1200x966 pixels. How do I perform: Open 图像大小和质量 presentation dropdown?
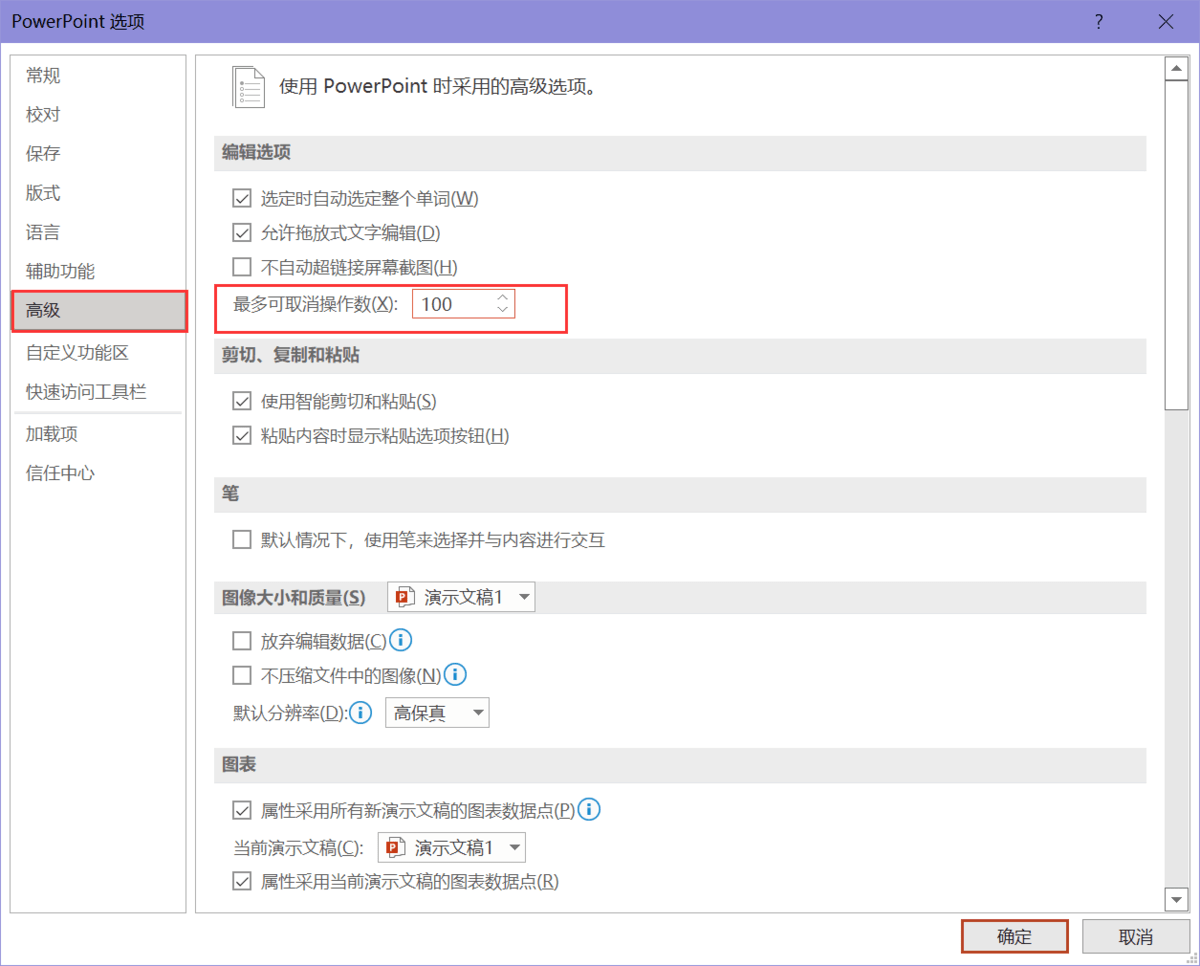[x=461, y=597]
